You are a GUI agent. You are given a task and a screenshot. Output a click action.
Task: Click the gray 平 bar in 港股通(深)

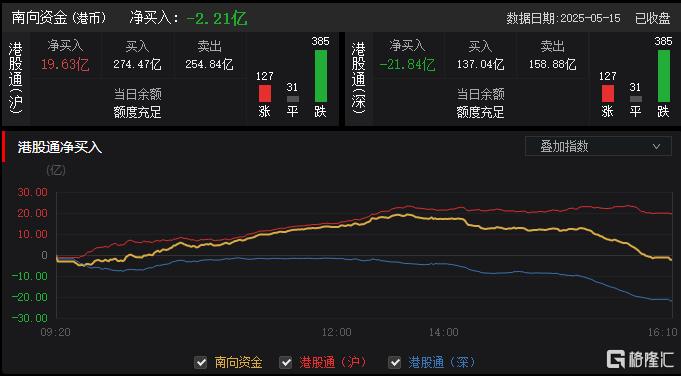coord(636,99)
